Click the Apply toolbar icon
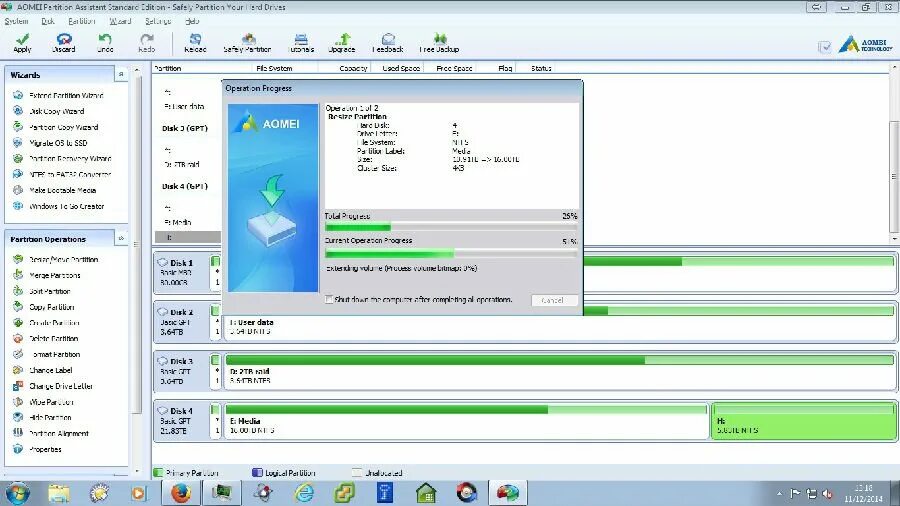Screen dimensions: 900x506 point(22,43)
